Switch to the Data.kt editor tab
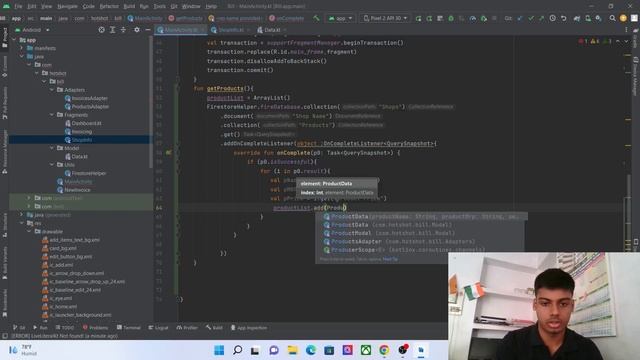This screenshot has width=640, height=360. (x=272, y=30)
